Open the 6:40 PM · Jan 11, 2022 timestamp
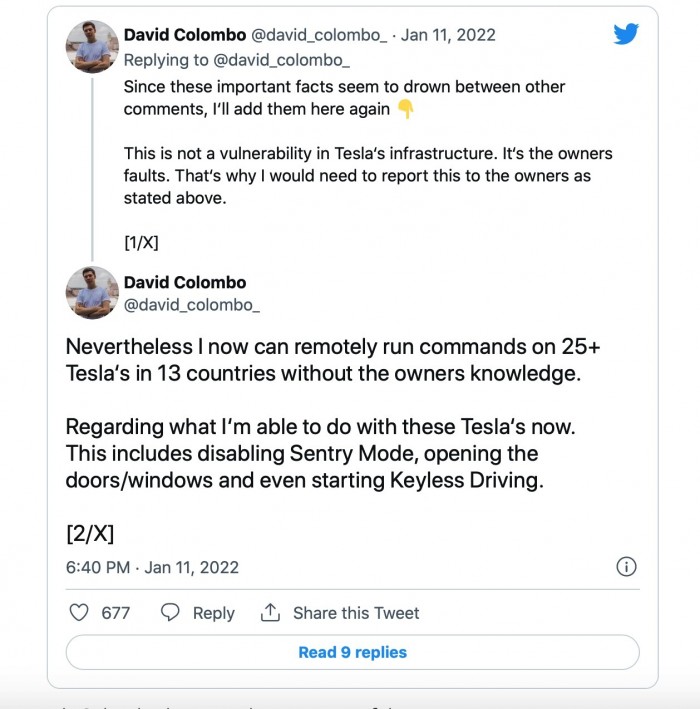The width and height of the screenshot is (700, 709). pyautogui.click(x=152, y=567)
